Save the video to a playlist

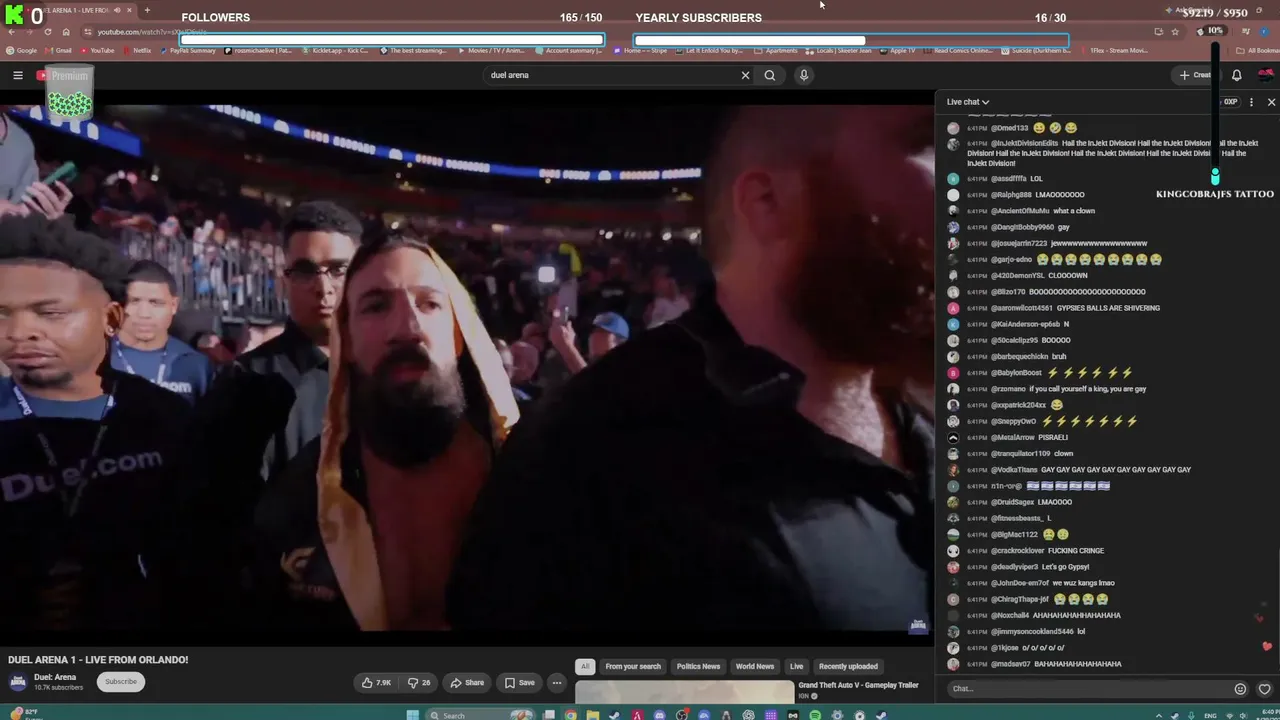click(x=519, y=683)
